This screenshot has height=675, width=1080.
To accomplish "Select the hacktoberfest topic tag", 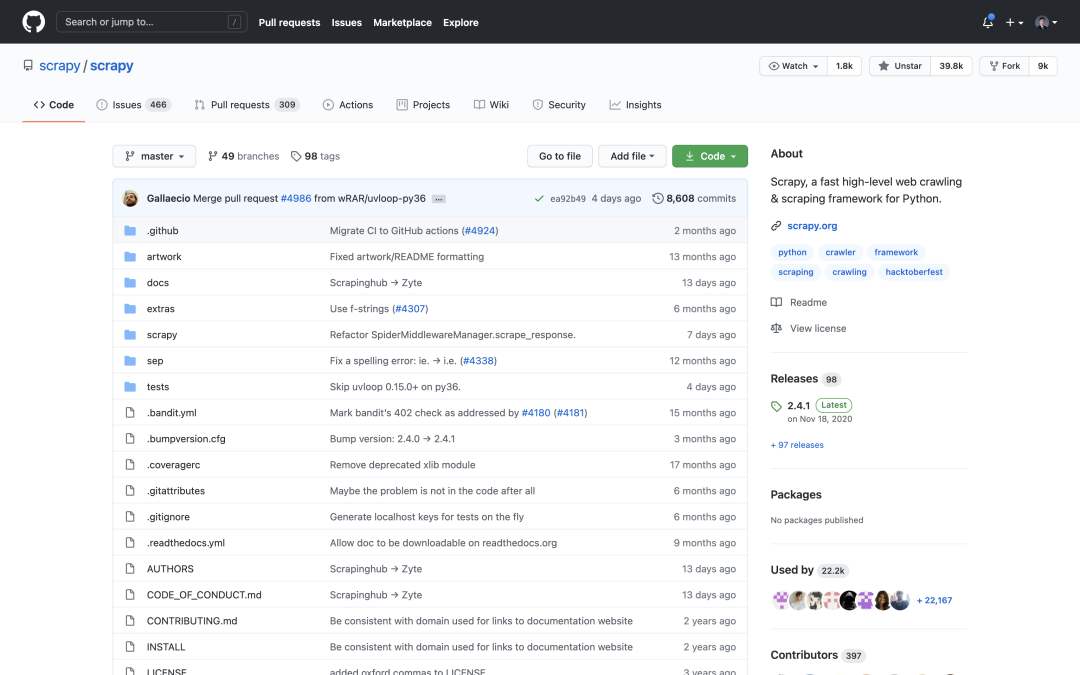I will point(914,272).
